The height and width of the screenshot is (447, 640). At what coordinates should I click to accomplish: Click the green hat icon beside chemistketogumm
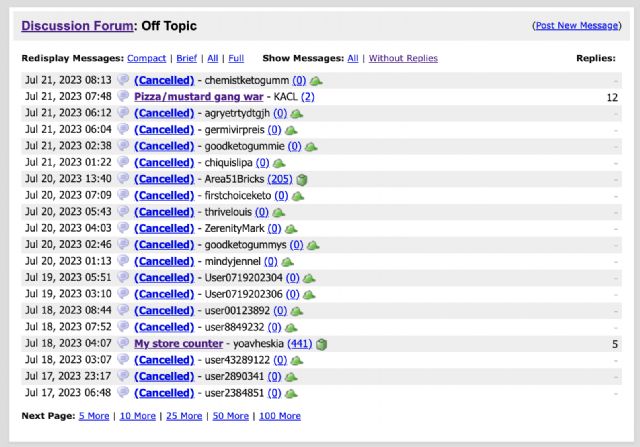coord(316,80)
